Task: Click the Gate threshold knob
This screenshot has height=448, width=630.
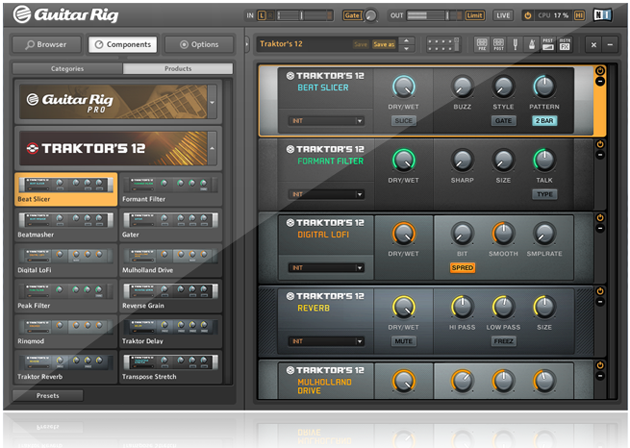Action: point(371,16)
